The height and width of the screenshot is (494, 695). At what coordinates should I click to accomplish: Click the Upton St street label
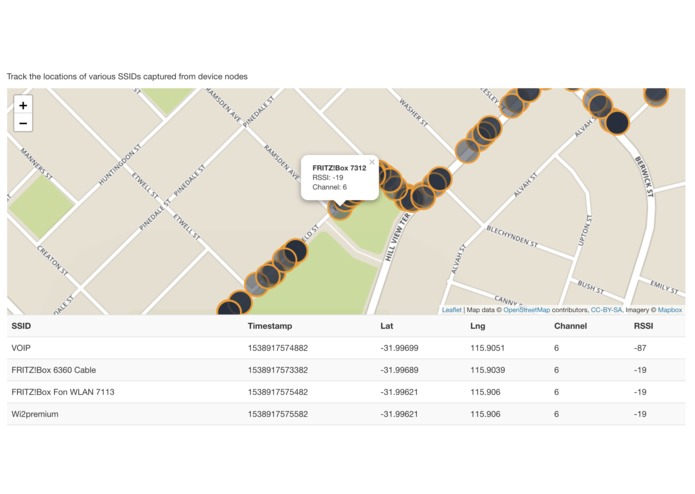click(585, 230)
